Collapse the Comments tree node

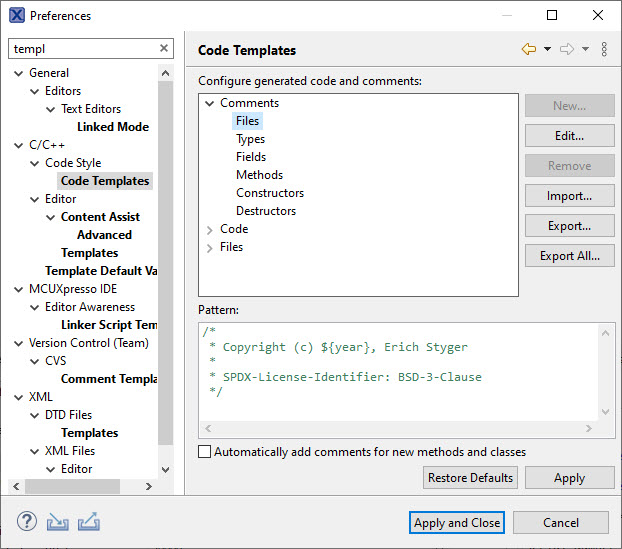click(x=209, y=103)
